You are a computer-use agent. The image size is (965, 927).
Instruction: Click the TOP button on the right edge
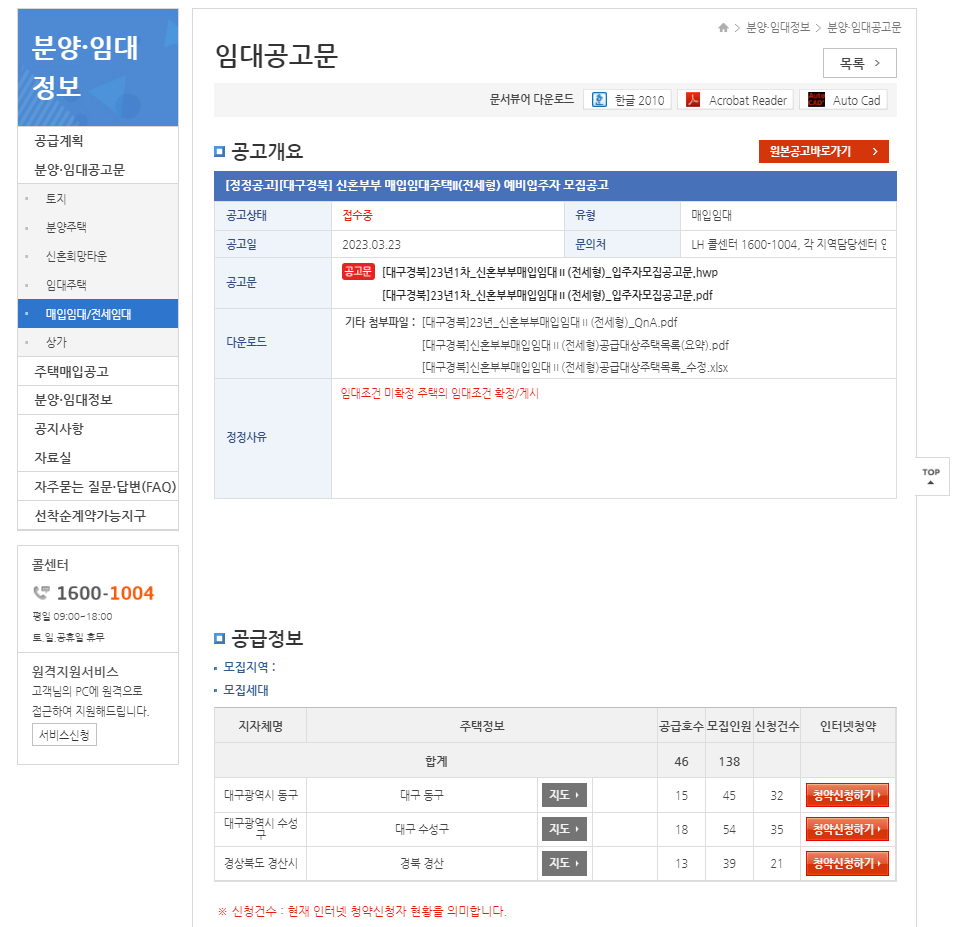pyautogui.click(x=930, y=474)
